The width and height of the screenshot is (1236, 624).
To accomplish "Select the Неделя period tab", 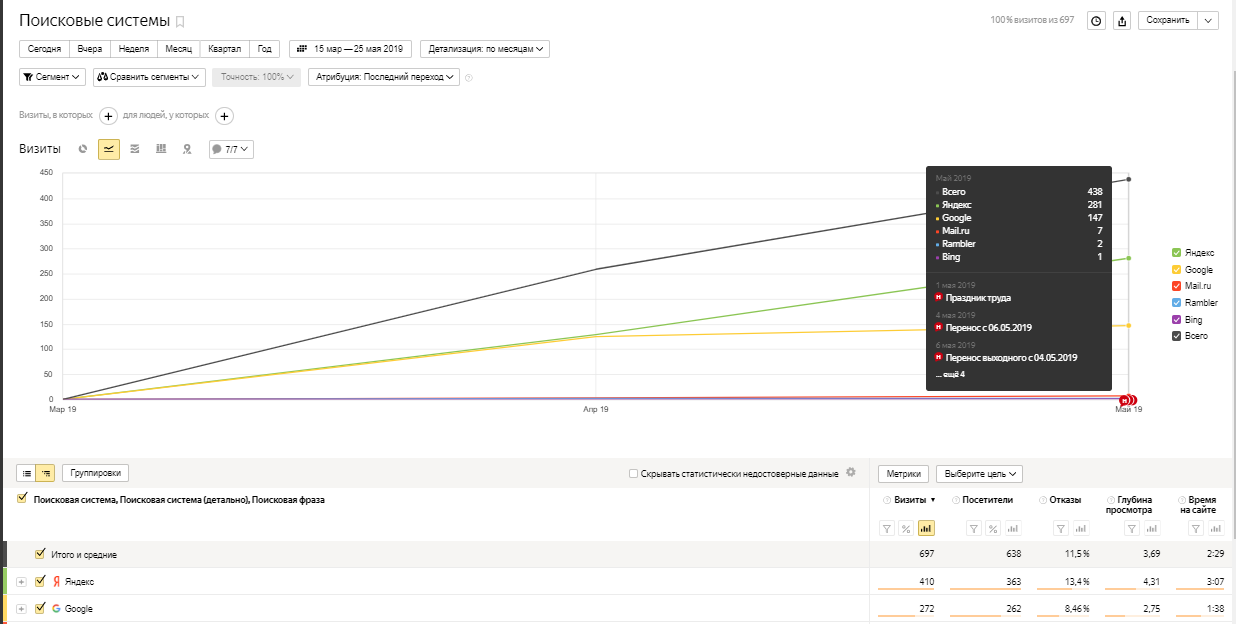I will coord(133,48).
